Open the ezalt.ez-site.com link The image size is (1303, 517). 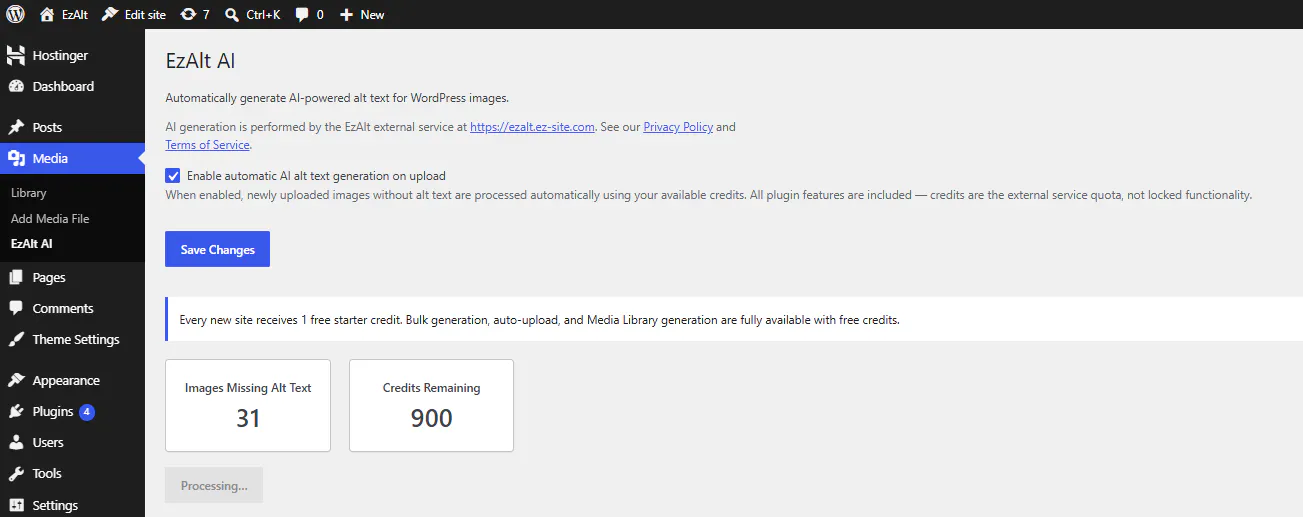(532, 127)
